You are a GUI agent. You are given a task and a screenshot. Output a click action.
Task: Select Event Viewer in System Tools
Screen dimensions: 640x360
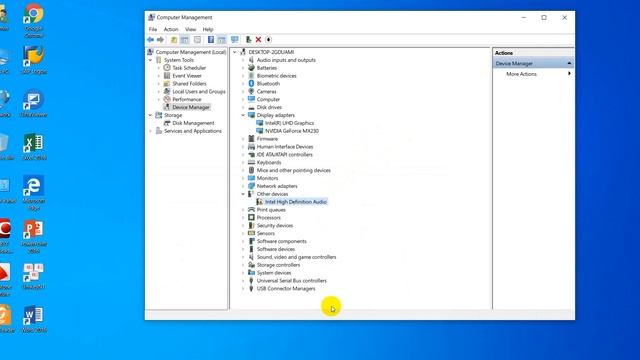[x=187, y=76]
